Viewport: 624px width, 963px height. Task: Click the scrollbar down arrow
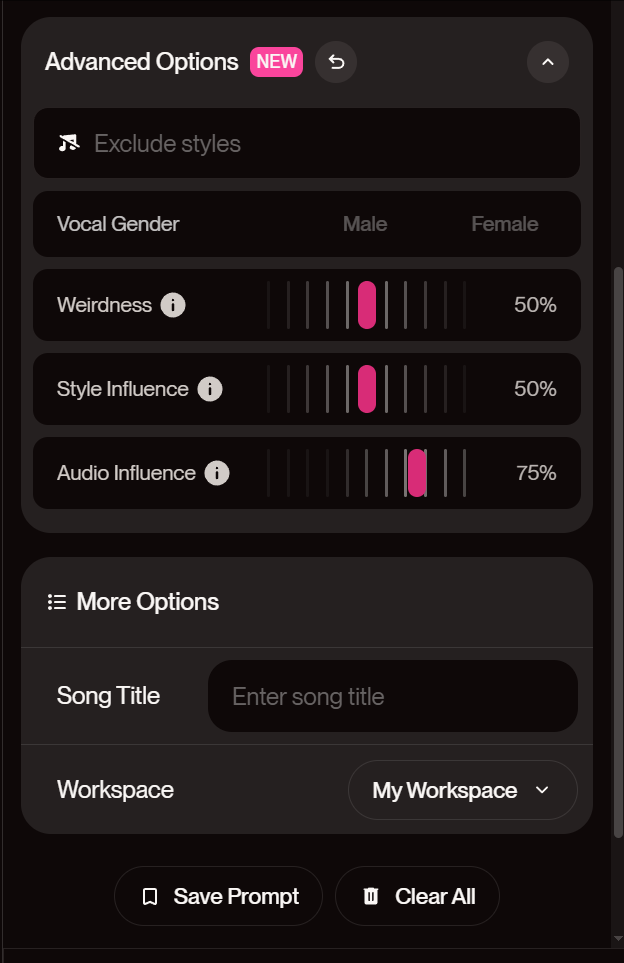(x=618, y=938)
